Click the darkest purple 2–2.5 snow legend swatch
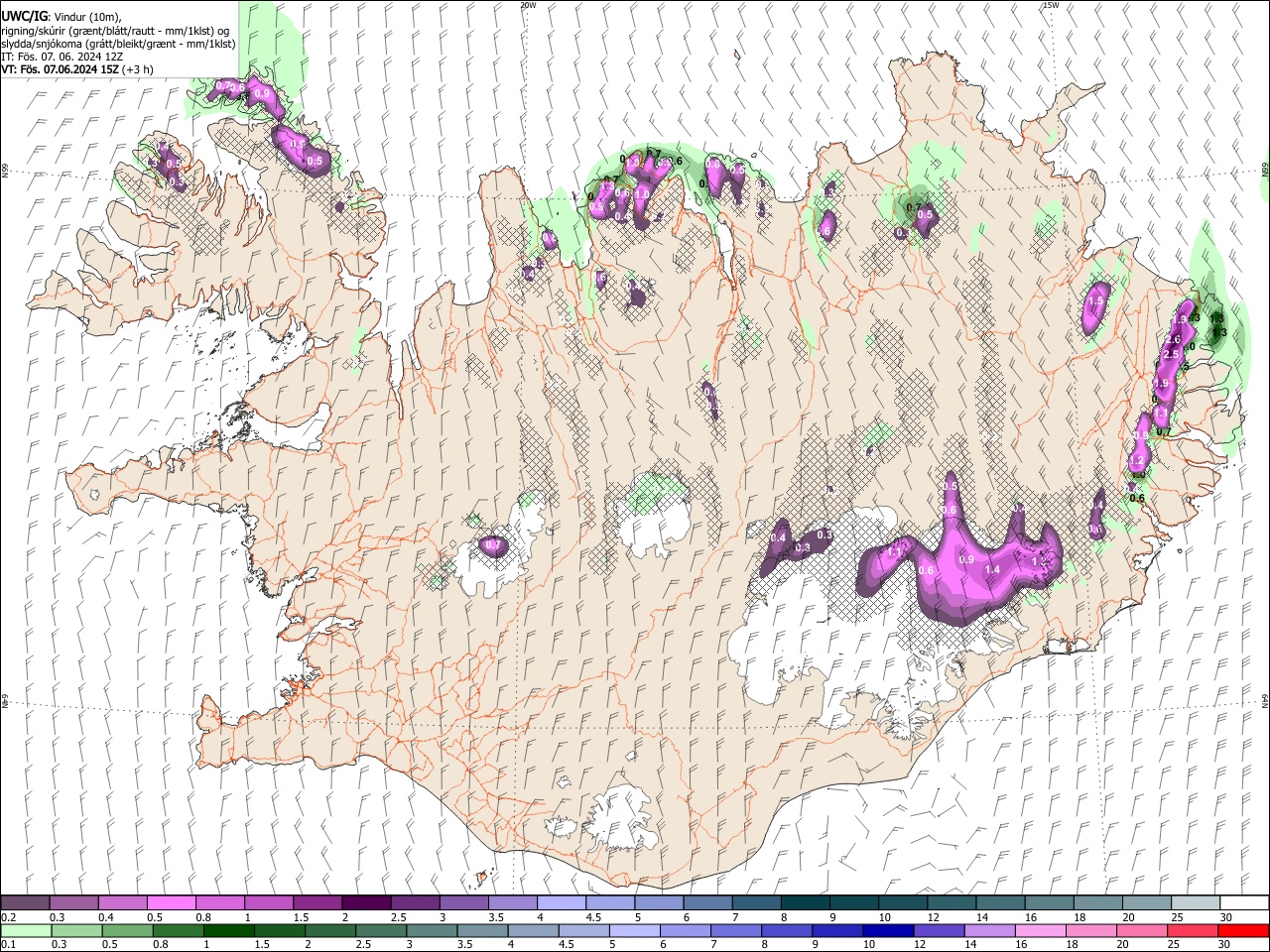Screen dimensions: 1270x952 (366, 903)
